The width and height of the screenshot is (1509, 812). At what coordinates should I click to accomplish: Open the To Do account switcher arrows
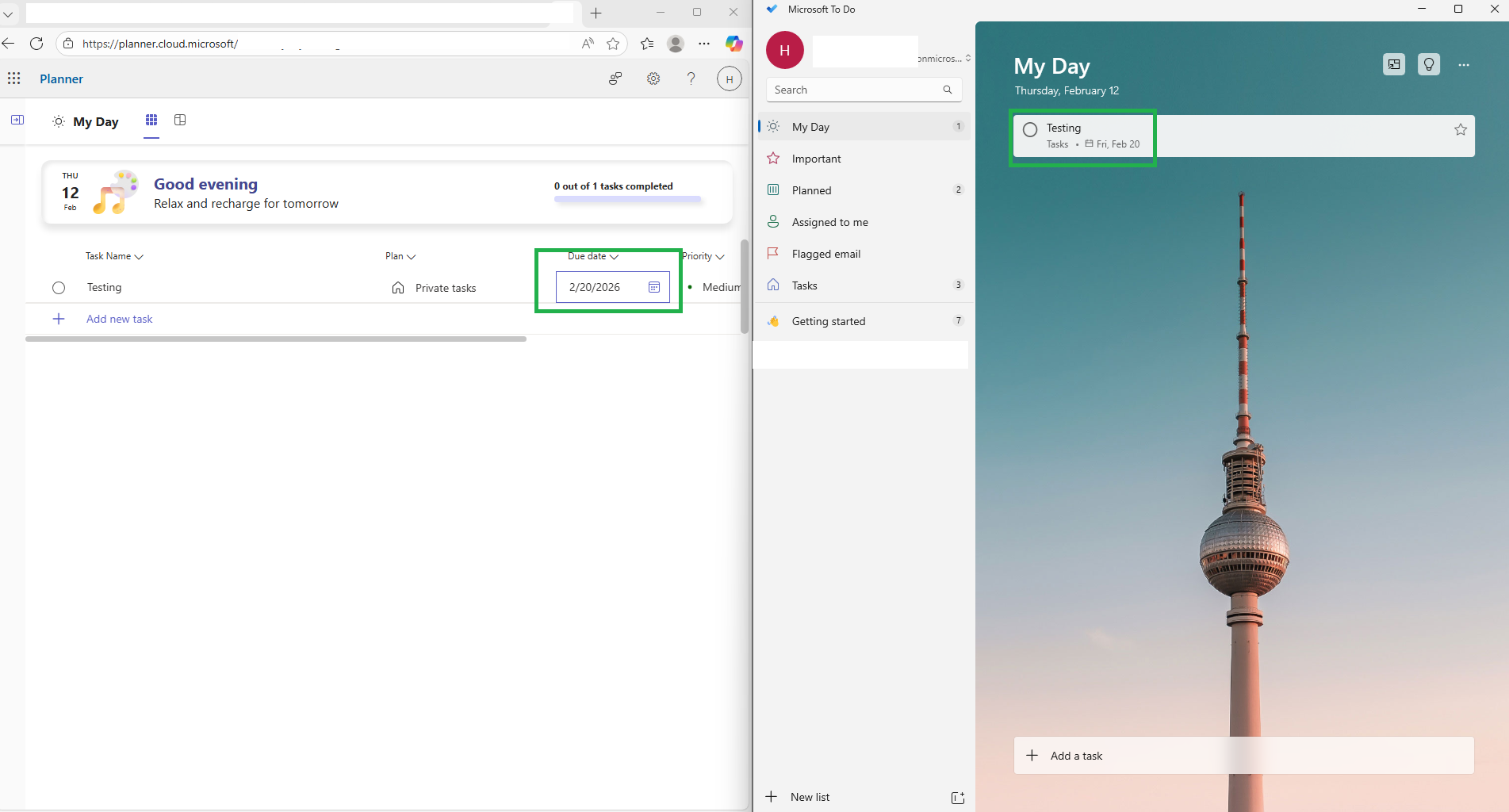coord(968,59)
